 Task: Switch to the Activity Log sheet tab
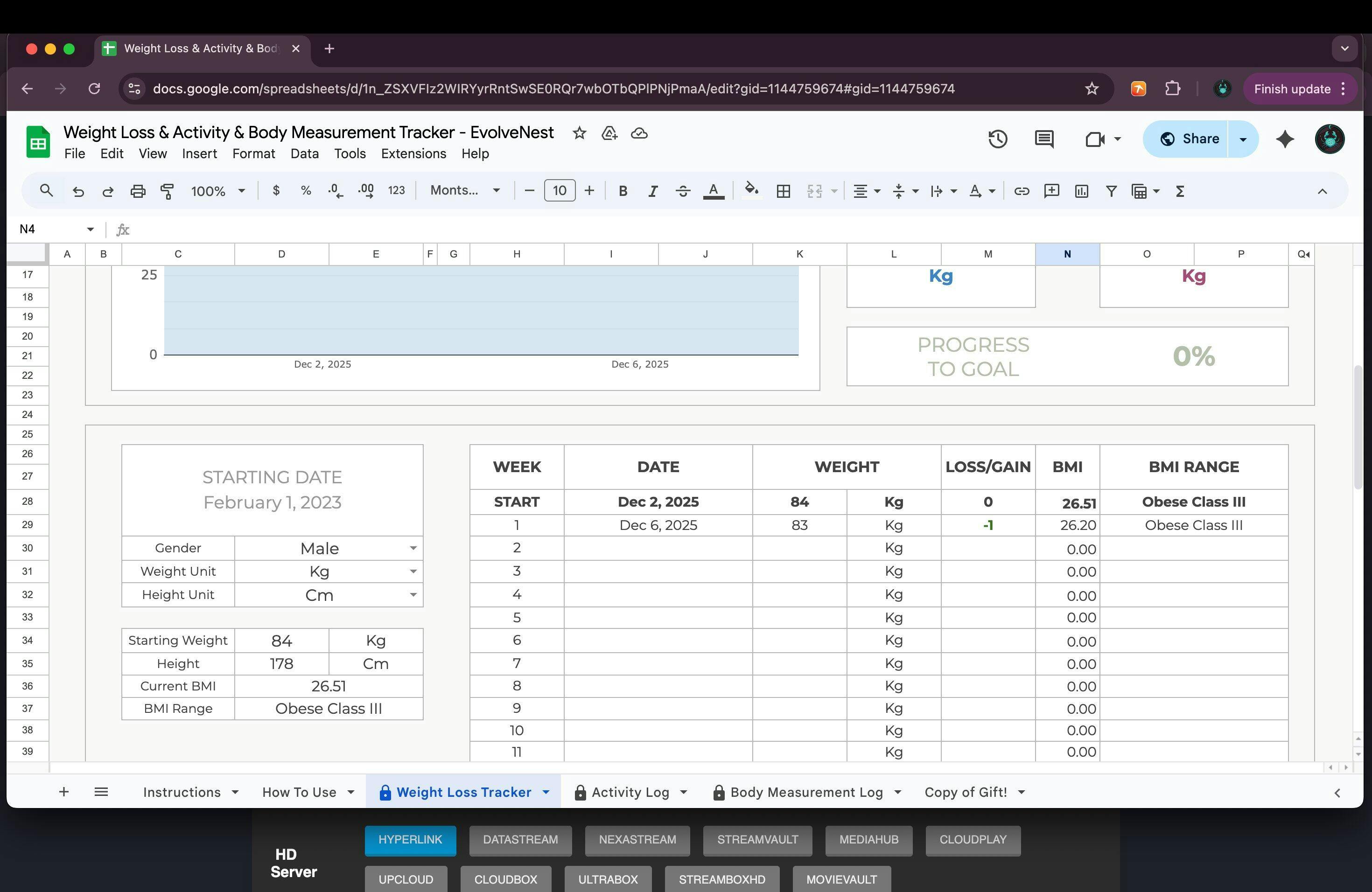[x=630, y=792]
